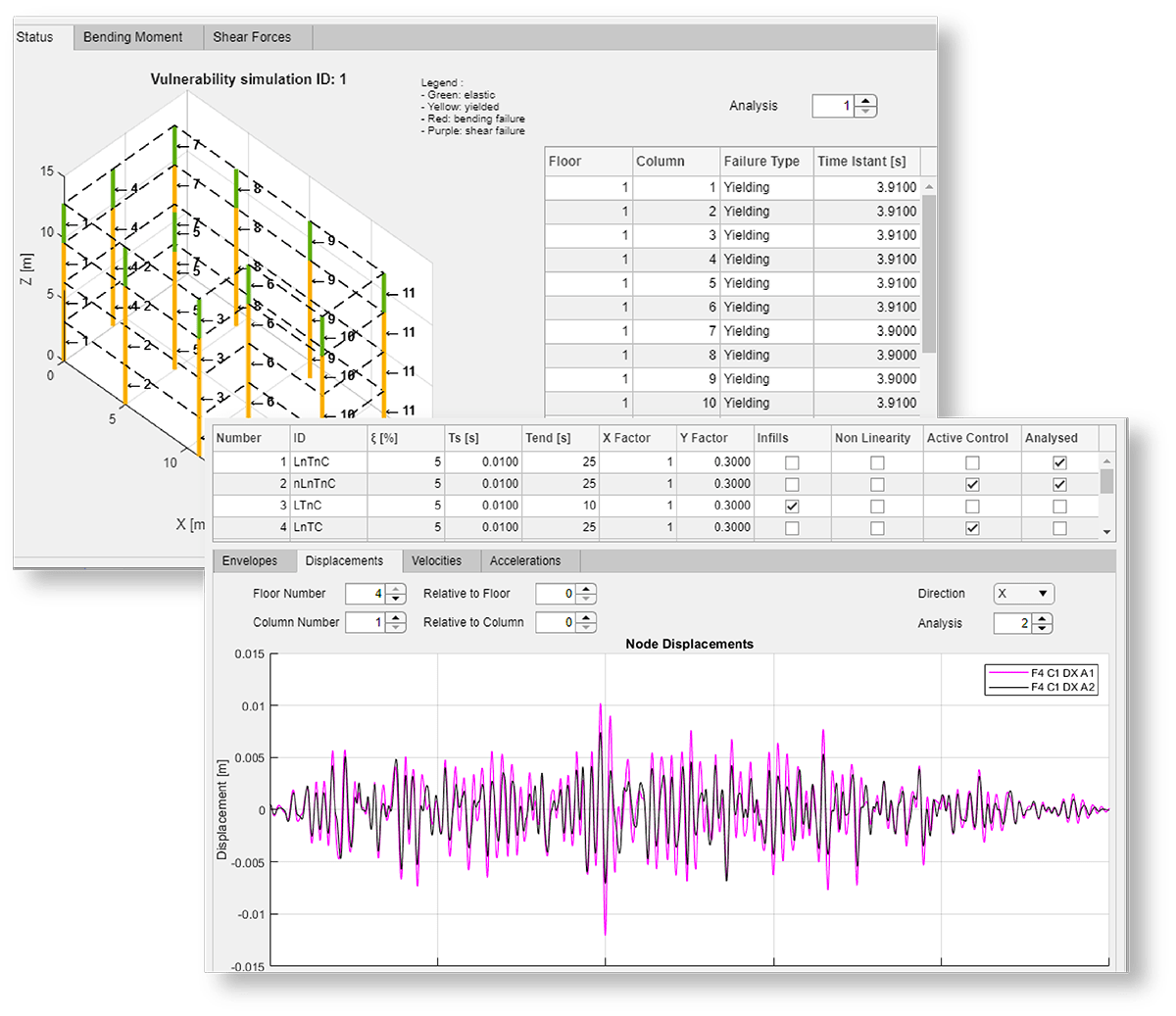
Task: Open the Bending Moment tab
Action: click(133, 37)
